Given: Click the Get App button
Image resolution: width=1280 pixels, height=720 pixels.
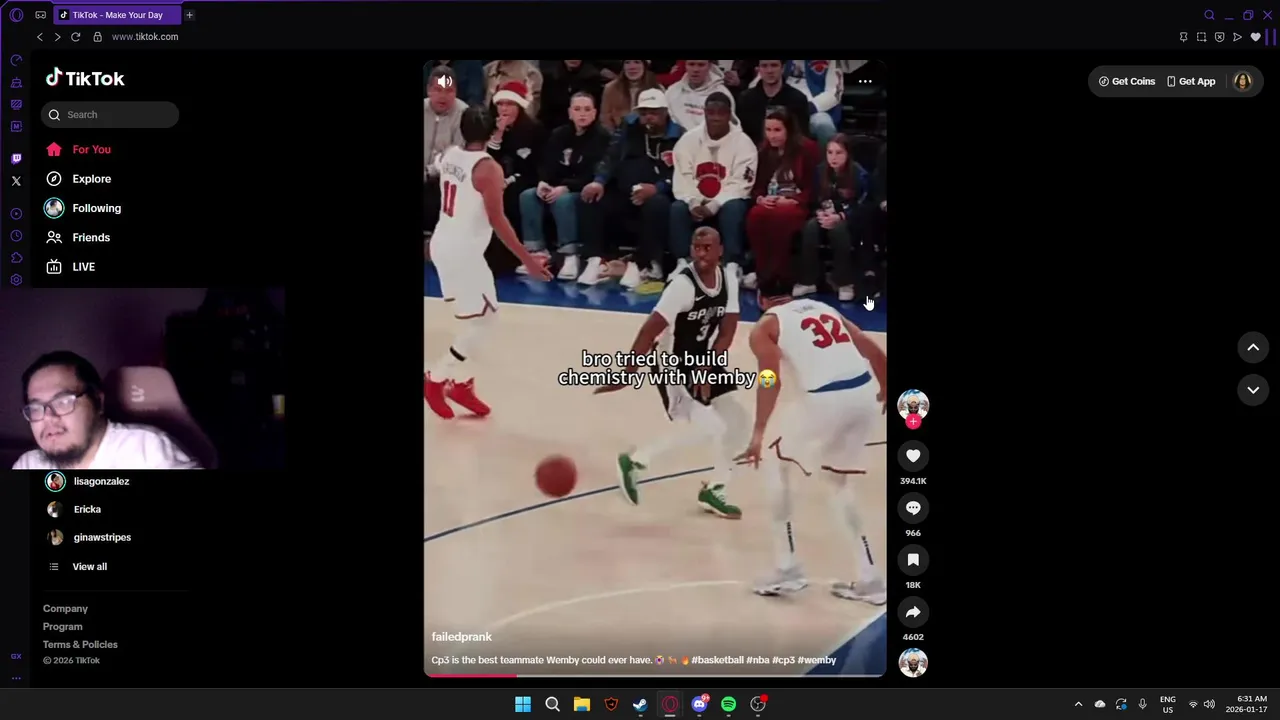Looking at the screenshot, I should click(x=1191, y=81).
